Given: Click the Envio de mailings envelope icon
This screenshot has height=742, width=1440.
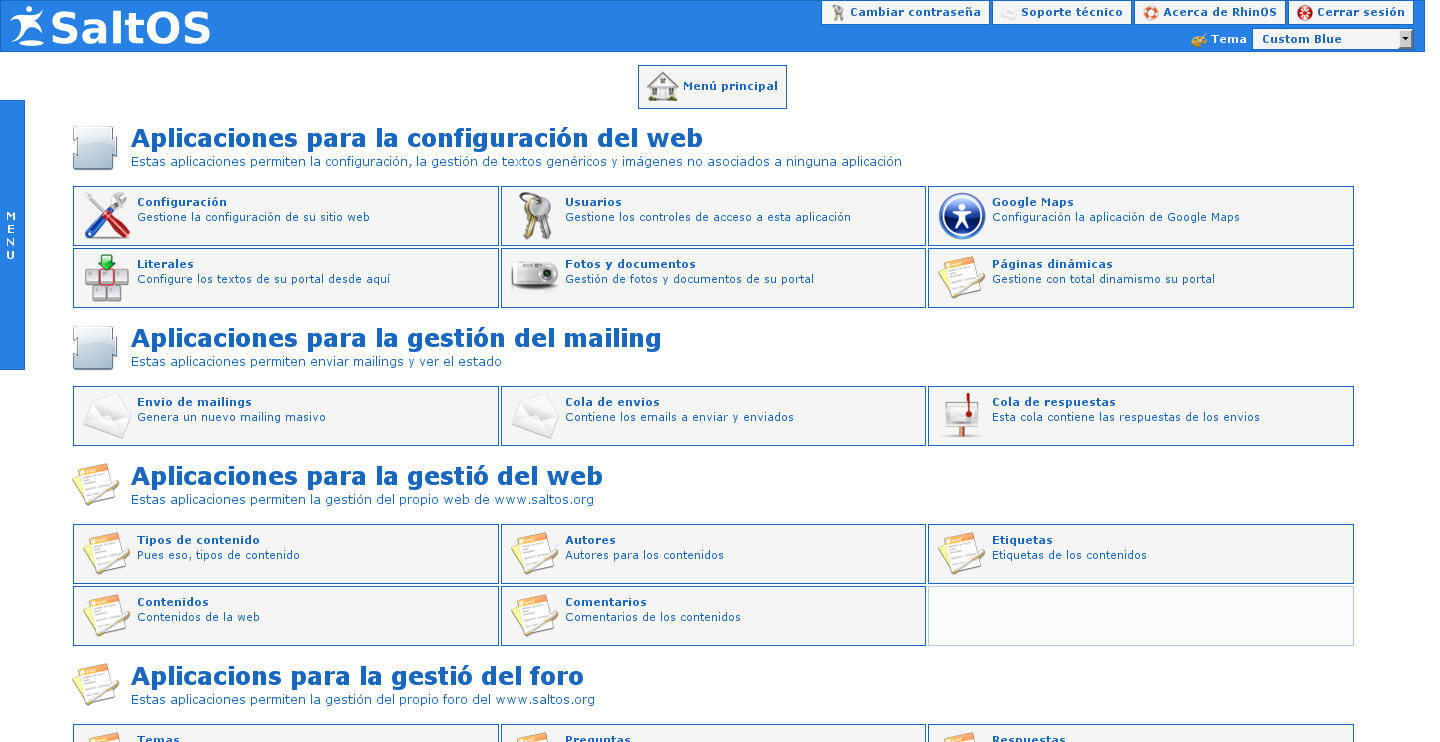Looking at the screenshot, I should point(106,416).
